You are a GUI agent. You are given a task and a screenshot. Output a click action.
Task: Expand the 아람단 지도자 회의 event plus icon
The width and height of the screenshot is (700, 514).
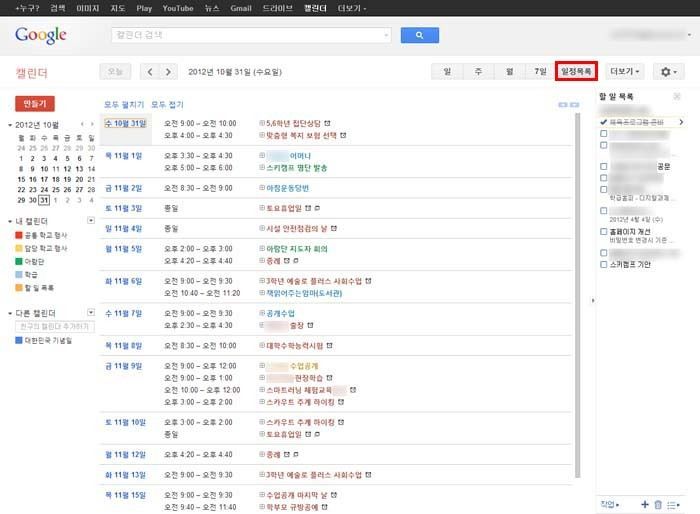pyautogui.click(x=262, y=248)
